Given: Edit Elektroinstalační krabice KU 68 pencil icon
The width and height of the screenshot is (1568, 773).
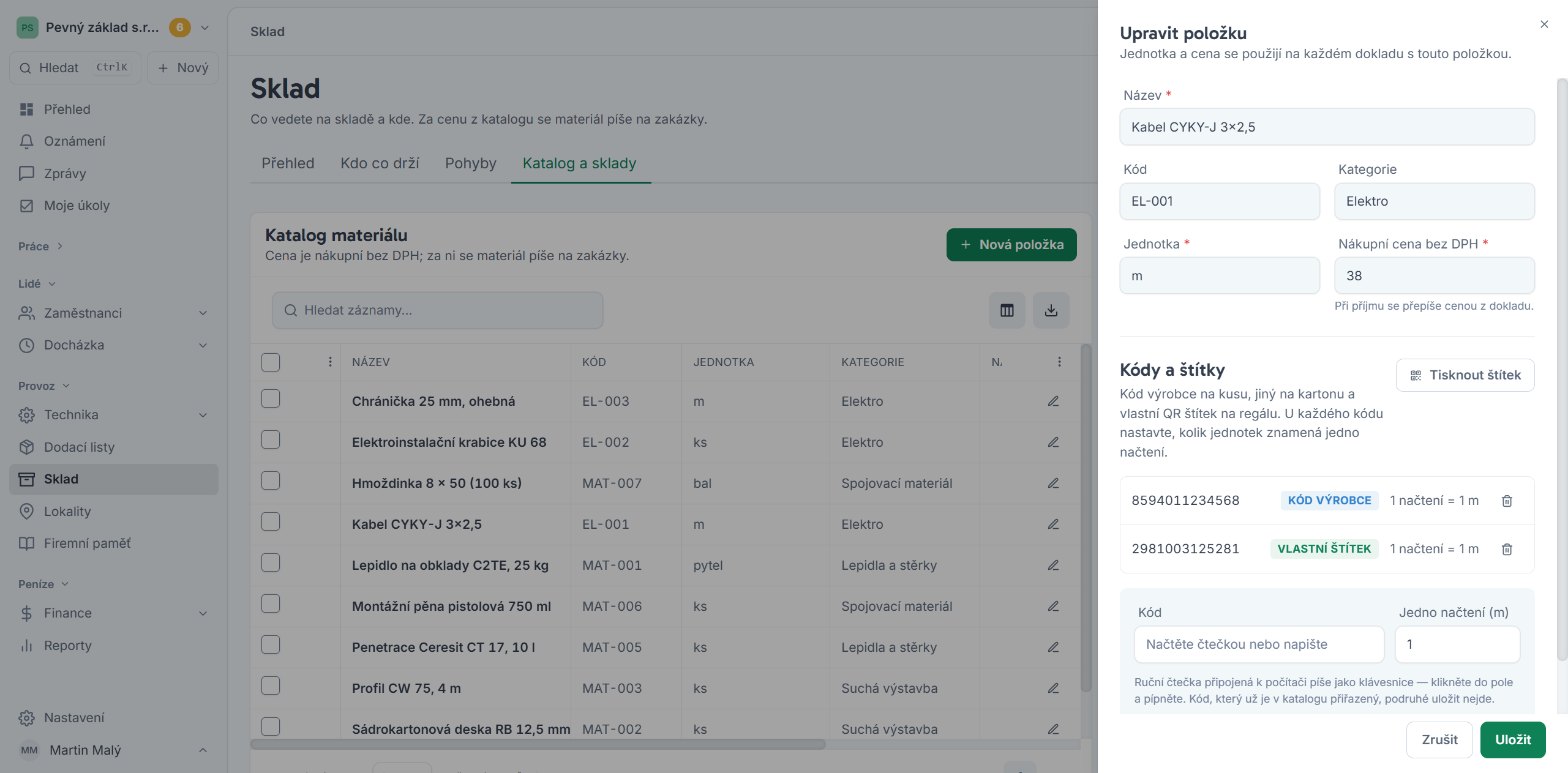Looking at the screenshot, I should (1052, 442).
